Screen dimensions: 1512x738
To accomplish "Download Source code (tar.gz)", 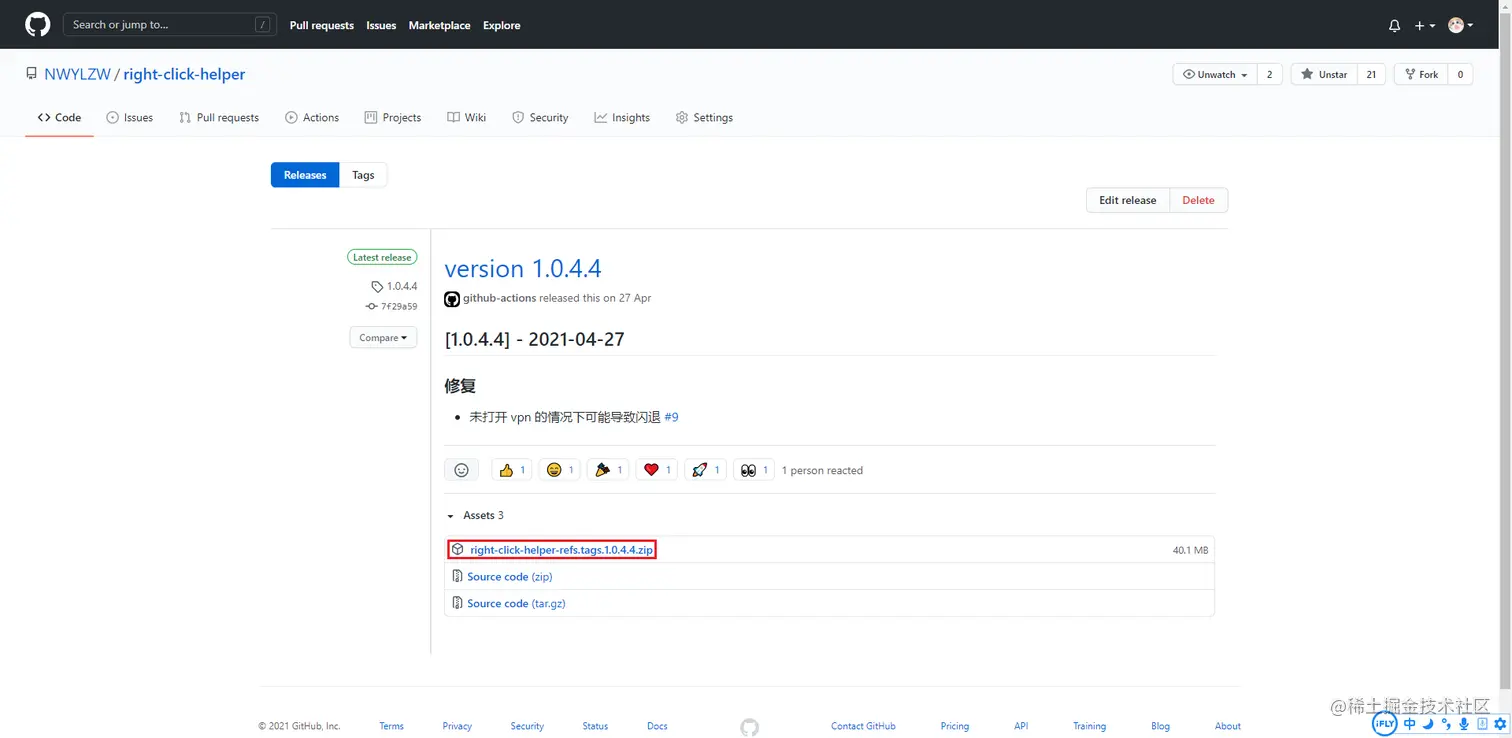I will coord(516,604).
